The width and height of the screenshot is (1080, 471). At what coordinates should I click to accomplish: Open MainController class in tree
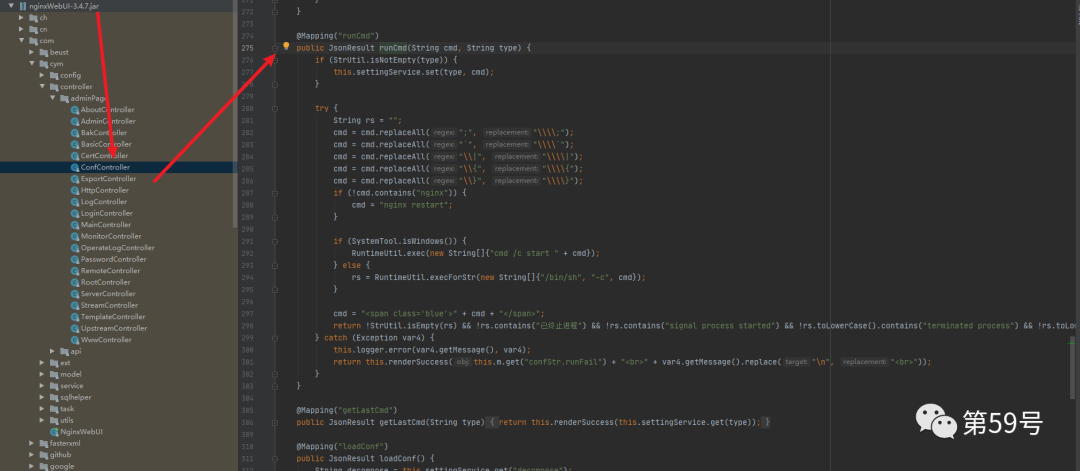point(106,224)
